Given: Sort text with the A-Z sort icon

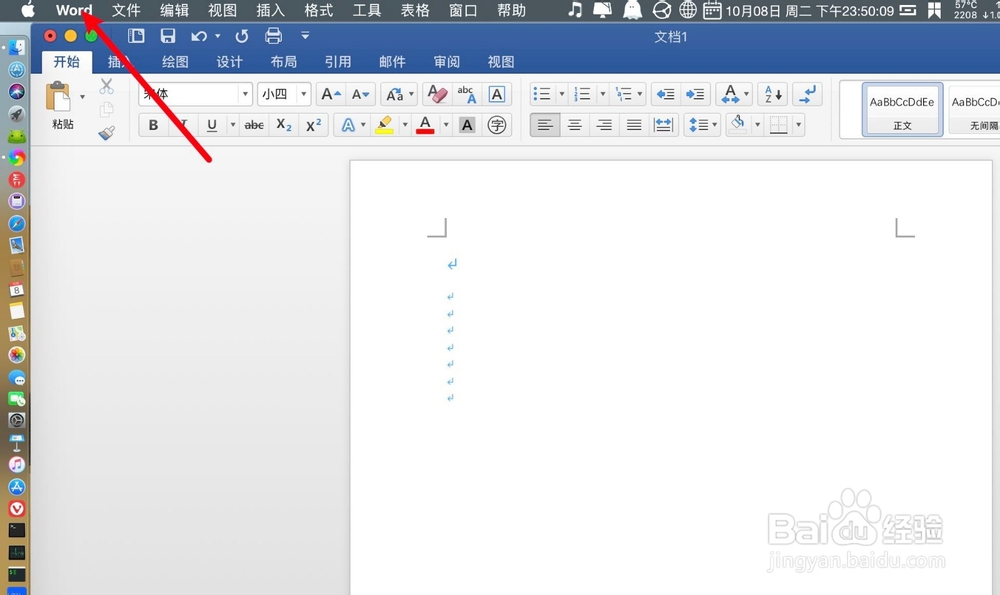Looking at the screenshot, I should (x=773, y=94).
